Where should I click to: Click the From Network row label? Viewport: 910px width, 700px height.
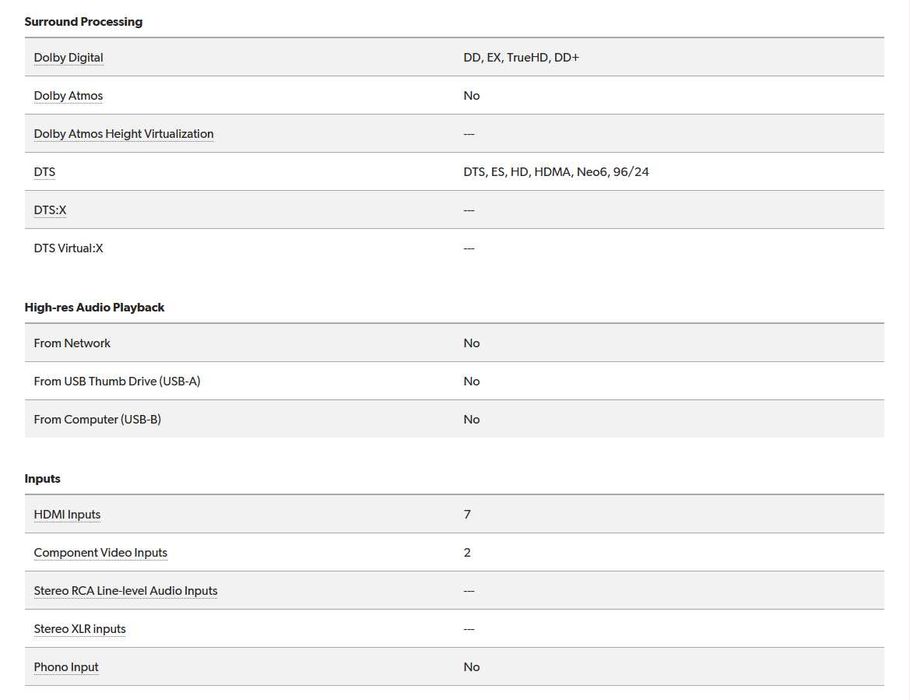coord(72,343)
